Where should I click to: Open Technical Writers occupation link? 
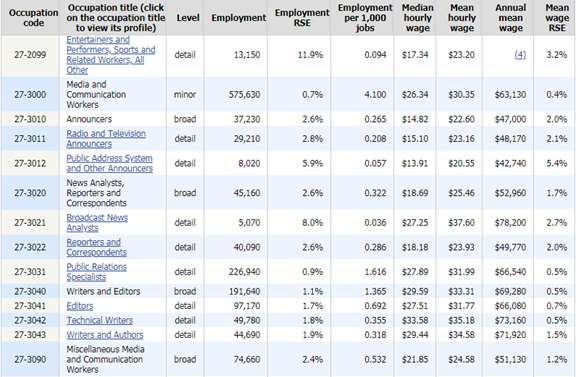pyautogui.click(x=100, y=320)
